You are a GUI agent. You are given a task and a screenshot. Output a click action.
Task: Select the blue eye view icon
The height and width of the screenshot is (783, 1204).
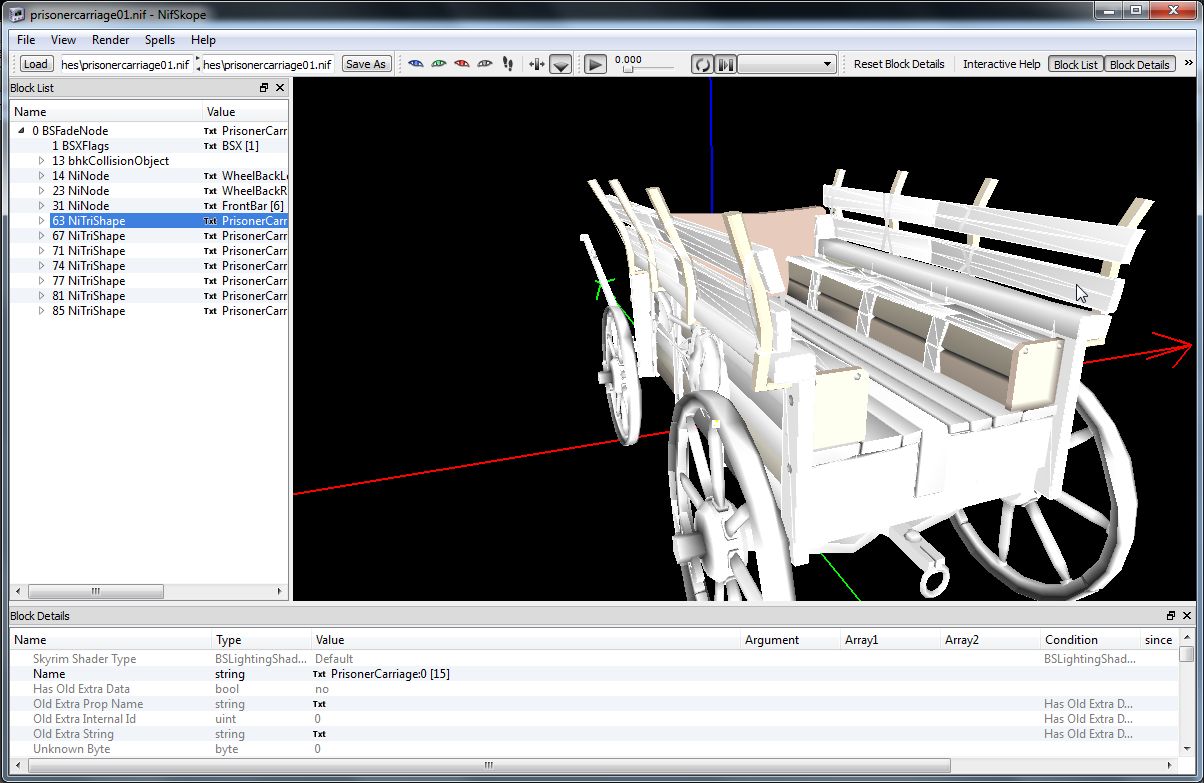click(x=416, y=64)
